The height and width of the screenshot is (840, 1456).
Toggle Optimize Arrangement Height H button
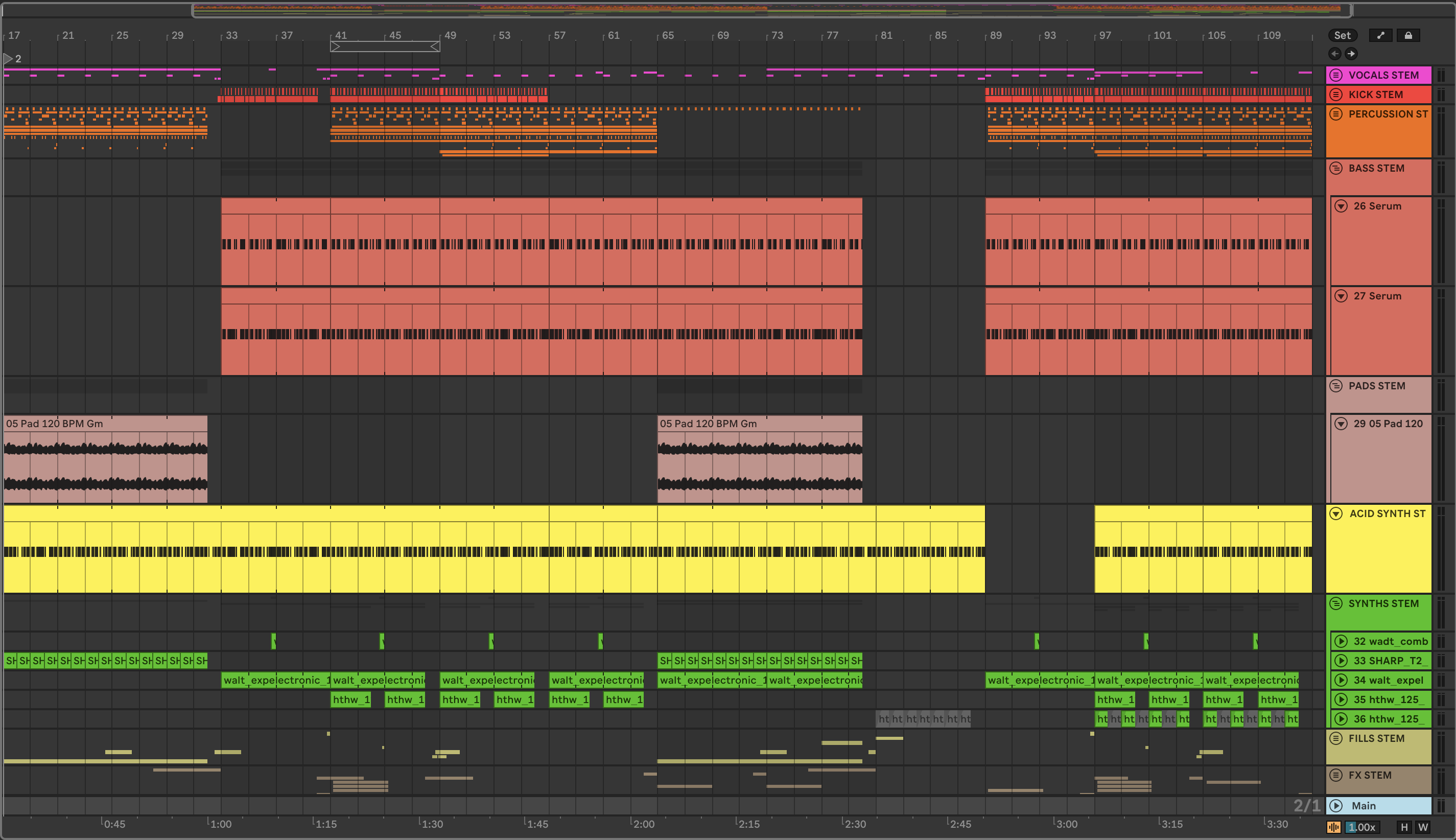point(1404,827)
